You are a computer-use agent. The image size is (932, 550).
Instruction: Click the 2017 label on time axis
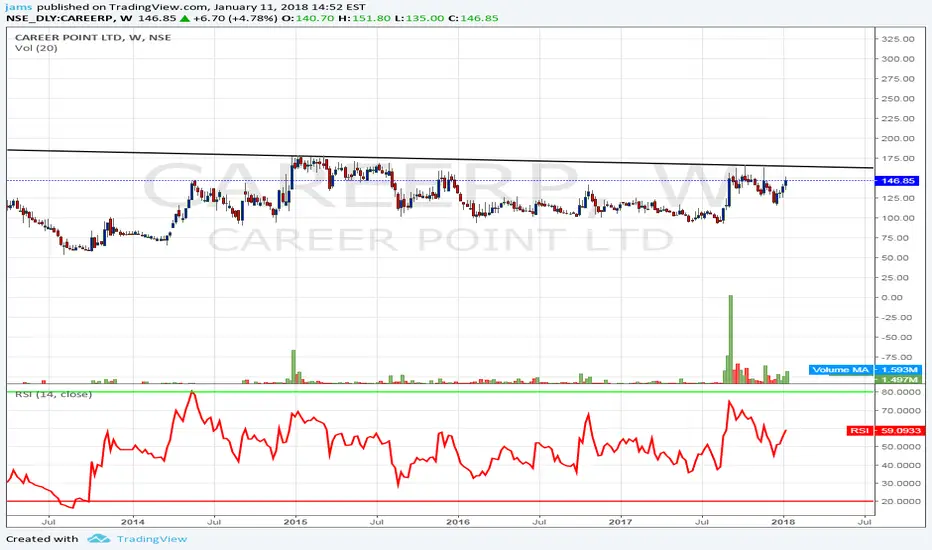point(621,522)
